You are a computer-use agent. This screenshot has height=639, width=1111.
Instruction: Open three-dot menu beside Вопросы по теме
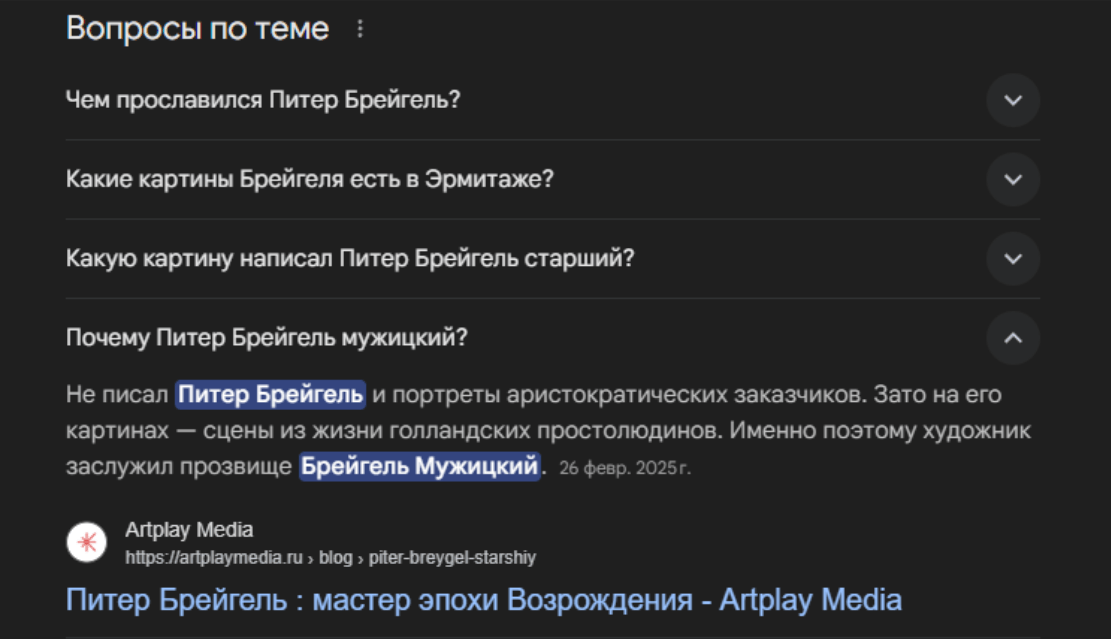pyautogui.click(x=360, y=29)
